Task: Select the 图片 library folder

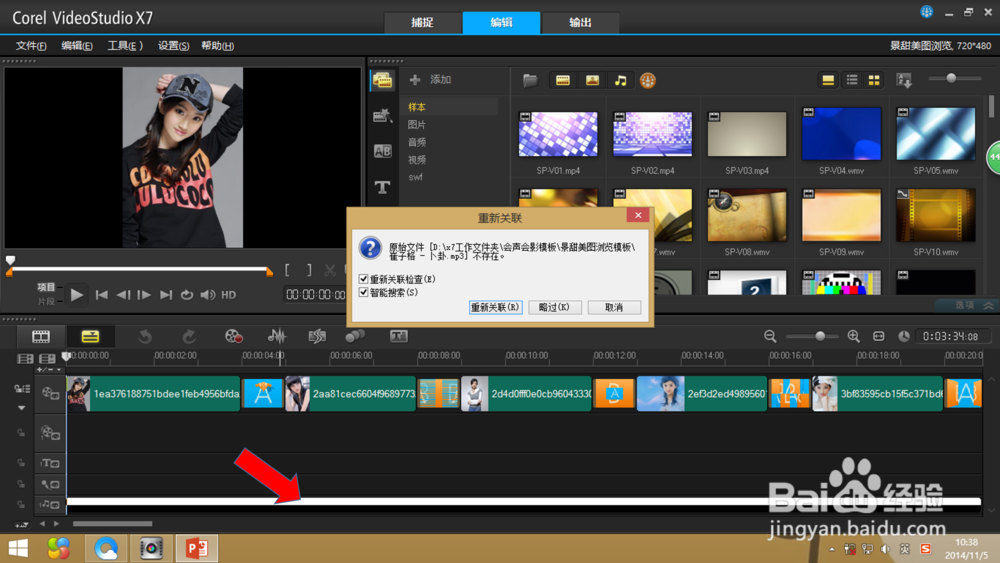Action: (x=417, y=124)
